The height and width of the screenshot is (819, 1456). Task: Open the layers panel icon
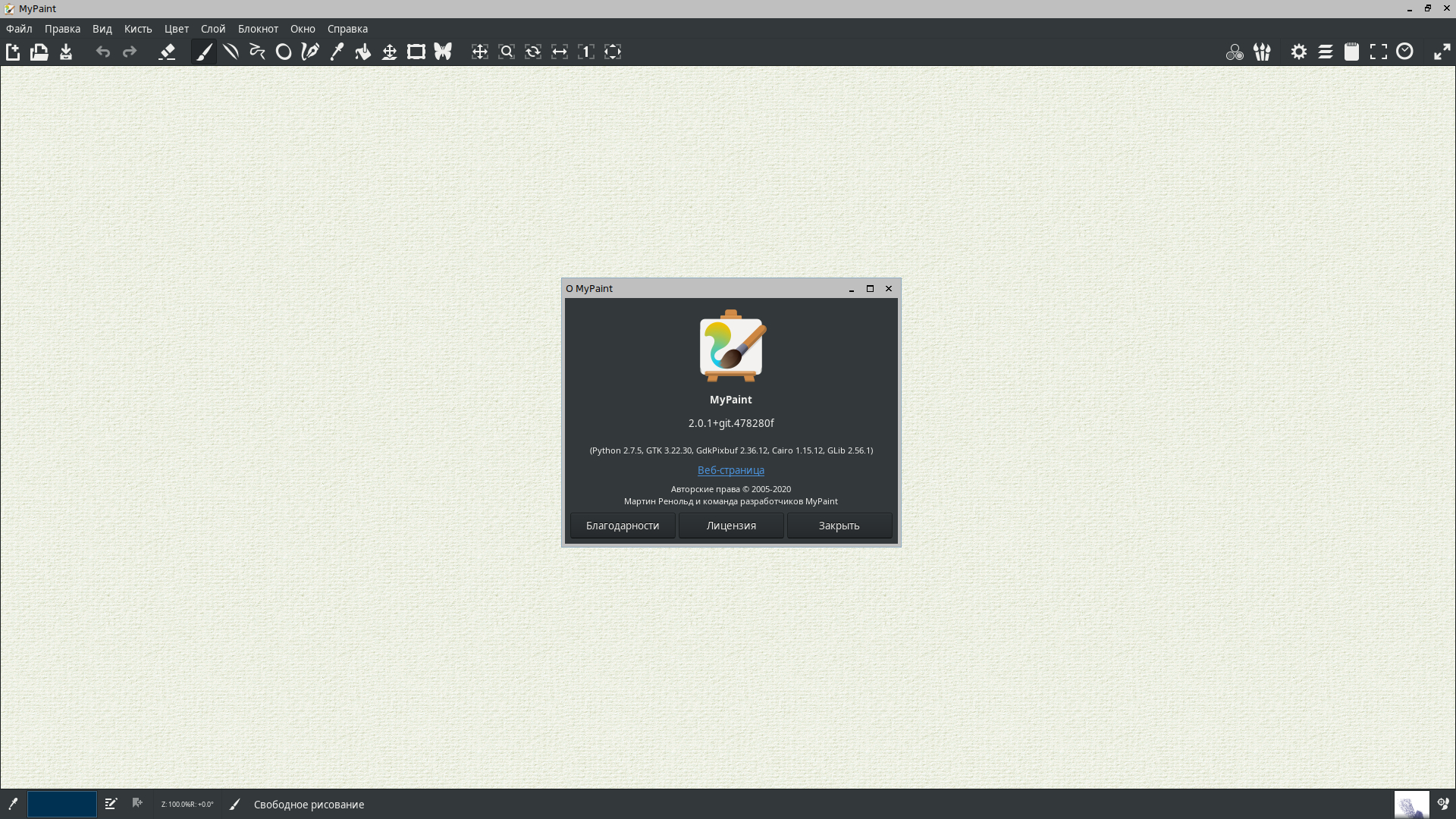pyautogui.click(x=1326, y=52)
